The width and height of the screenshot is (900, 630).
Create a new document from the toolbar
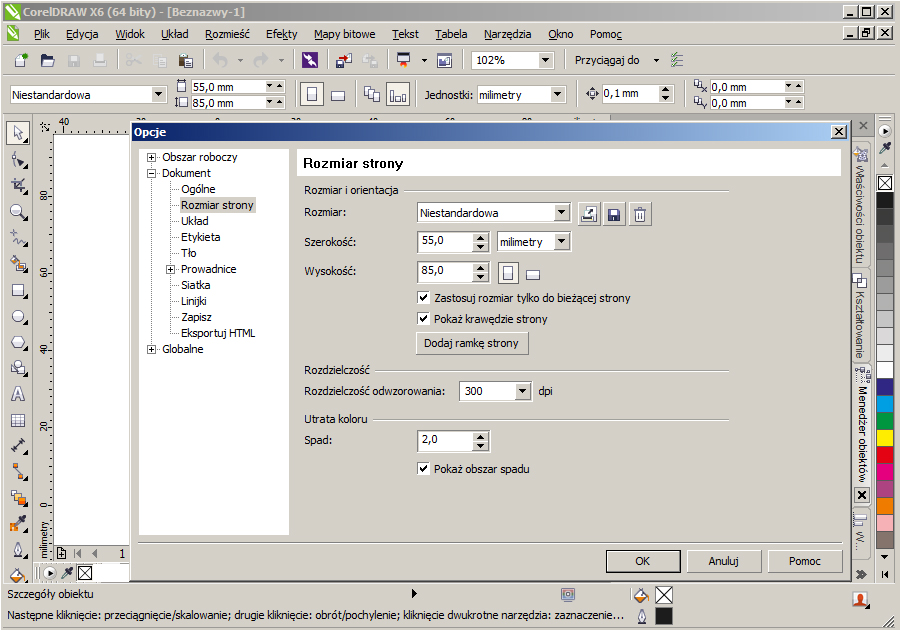tap(21, 60)
